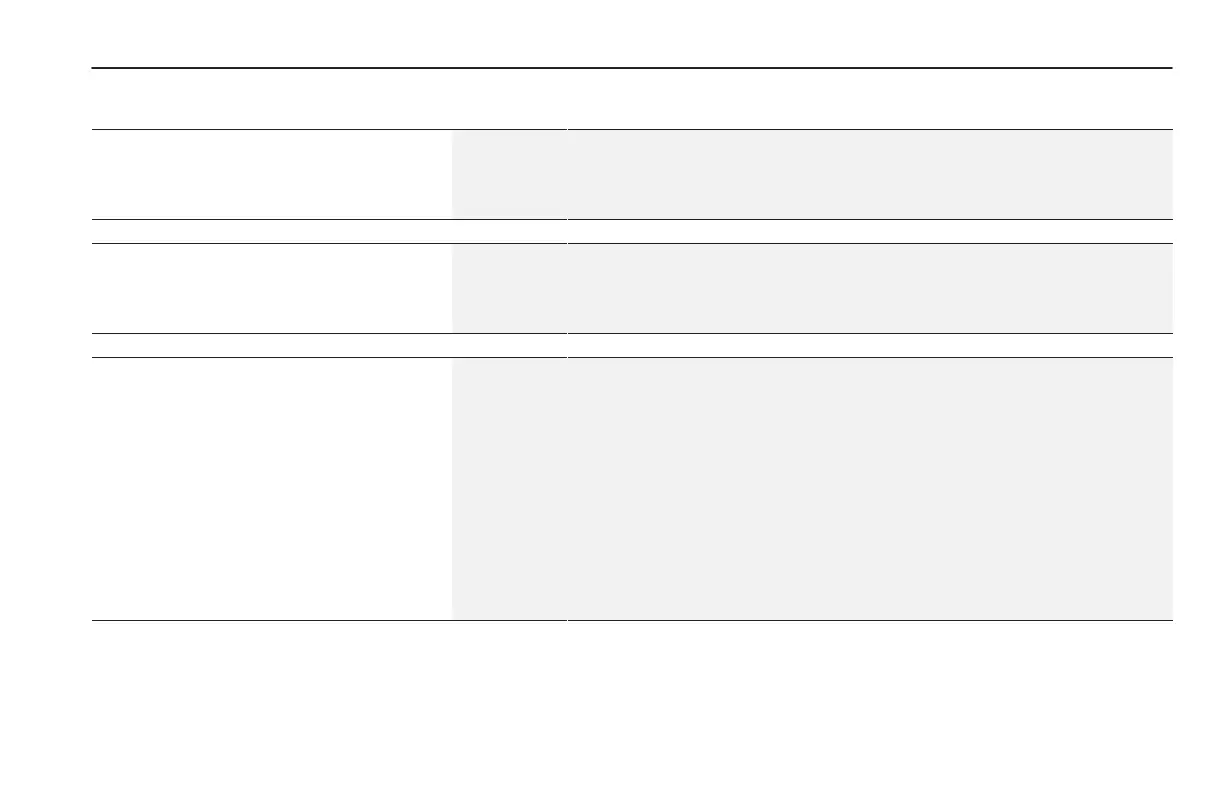Select the narrow gray cell in second shaded row
The image size is (1224, 792).
(508, 288)
